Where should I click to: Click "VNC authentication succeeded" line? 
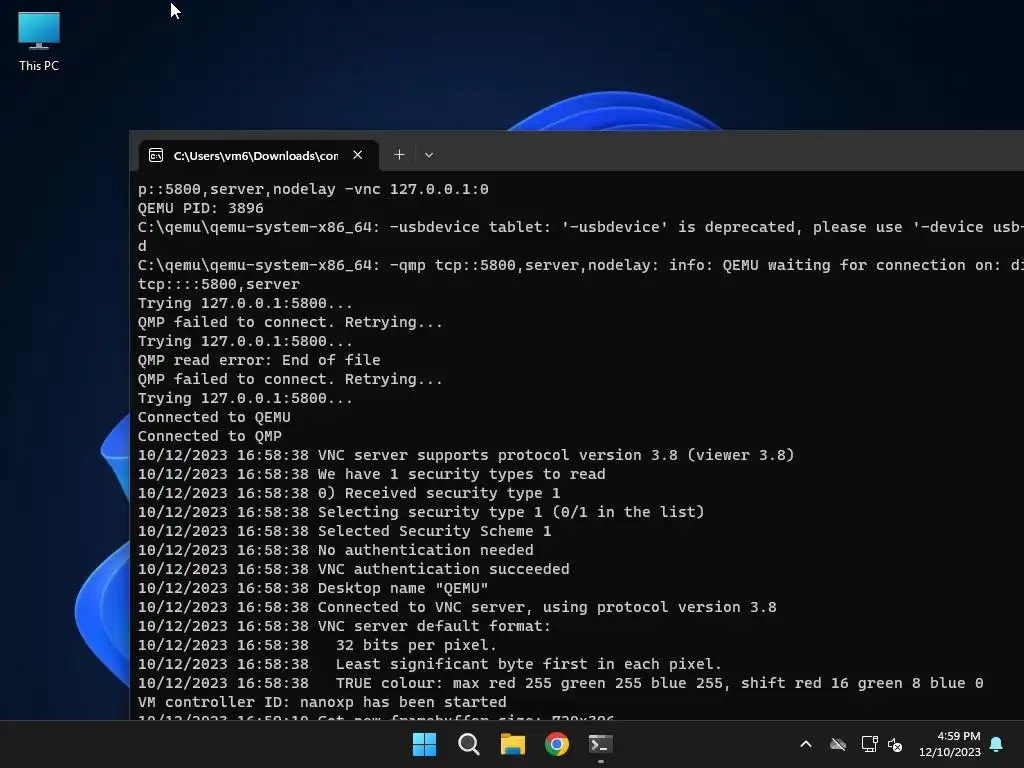[x=353, y=569]
